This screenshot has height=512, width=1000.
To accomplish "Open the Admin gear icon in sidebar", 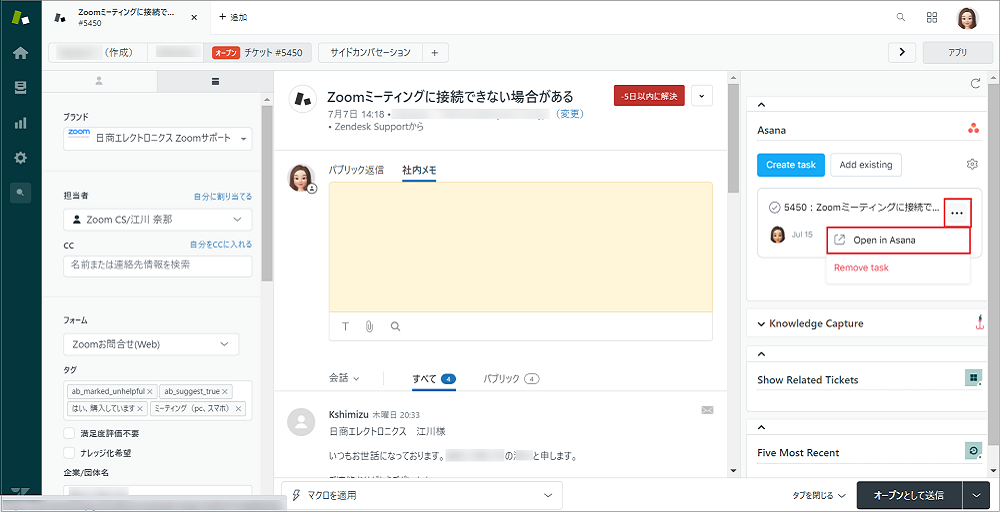I will 20,157.
